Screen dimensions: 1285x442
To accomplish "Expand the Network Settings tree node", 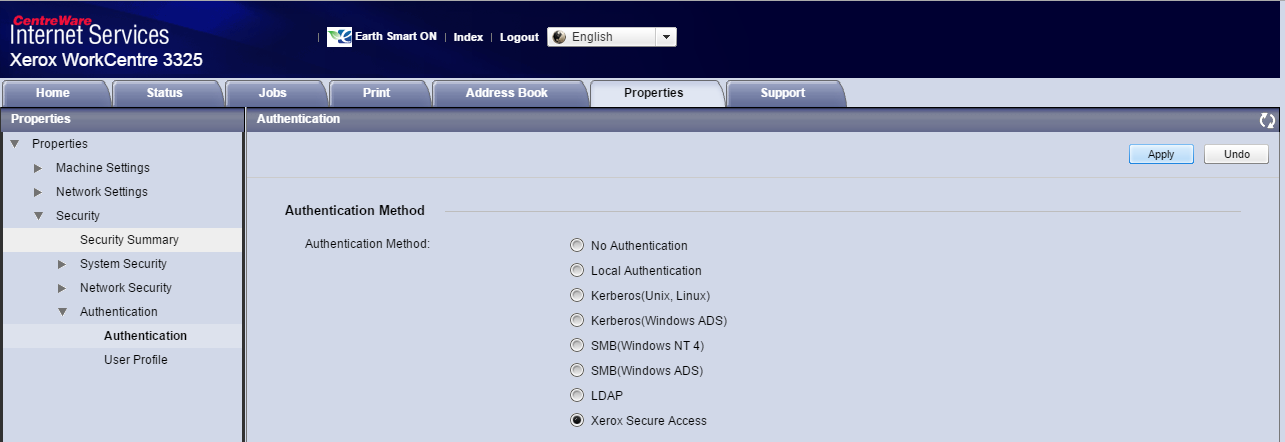I will click(x=38, y=192).
